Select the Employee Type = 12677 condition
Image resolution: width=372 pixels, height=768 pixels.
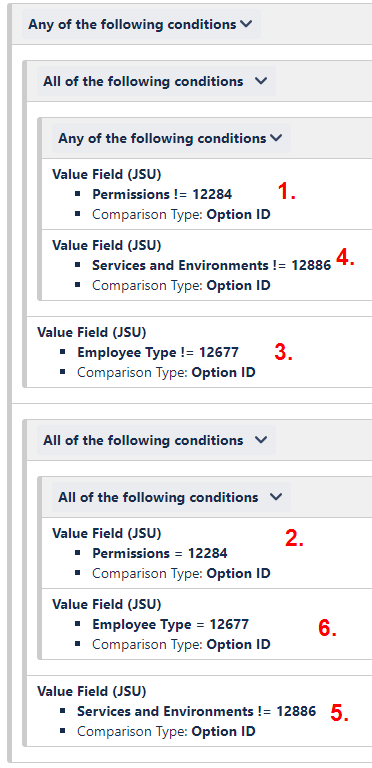170,624
